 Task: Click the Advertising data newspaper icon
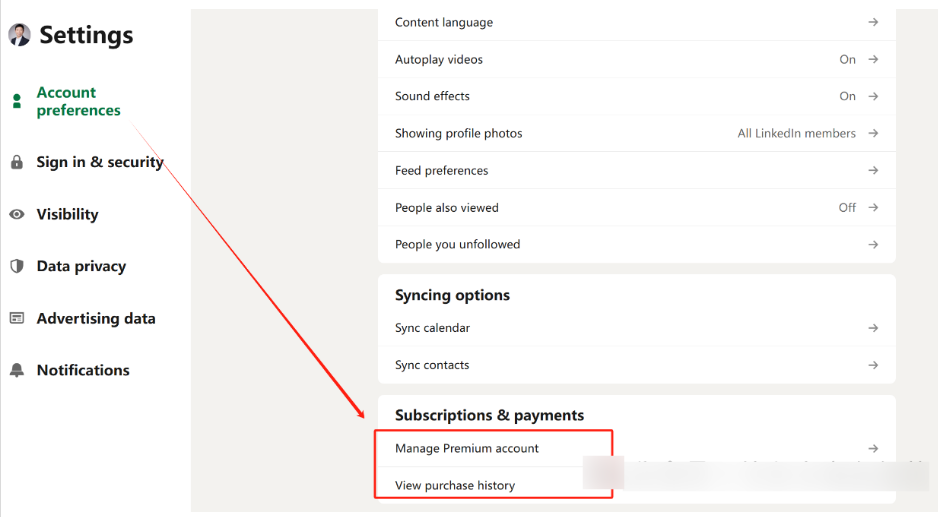(x=16, y=318)
